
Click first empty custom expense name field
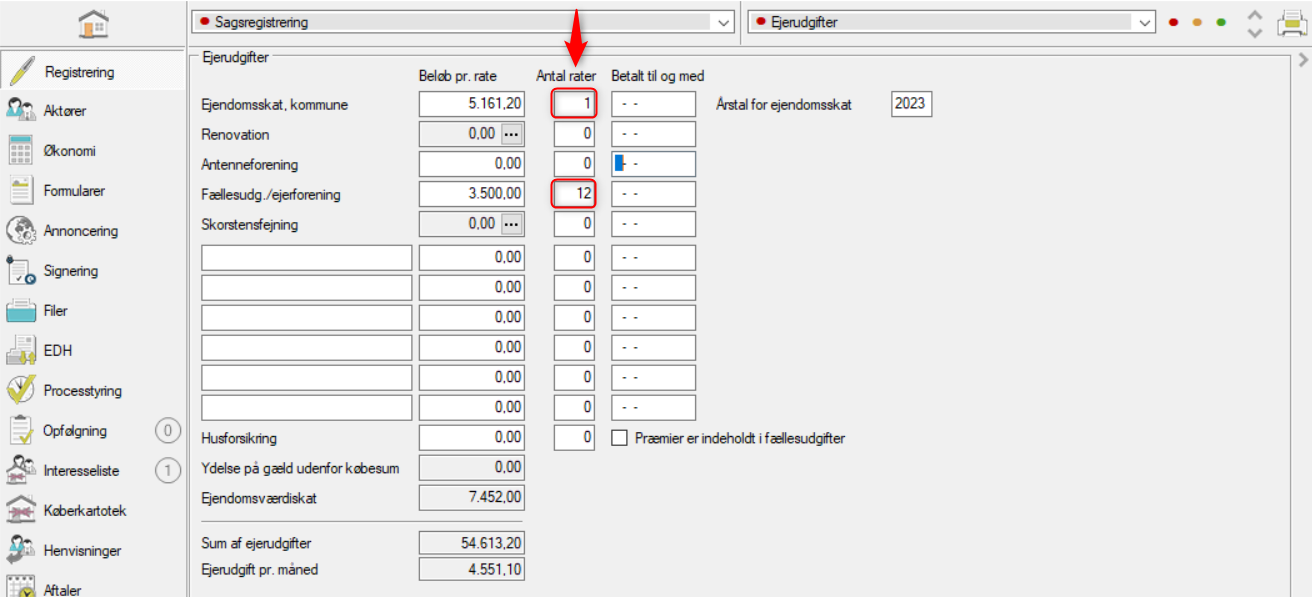click(307, 257)
